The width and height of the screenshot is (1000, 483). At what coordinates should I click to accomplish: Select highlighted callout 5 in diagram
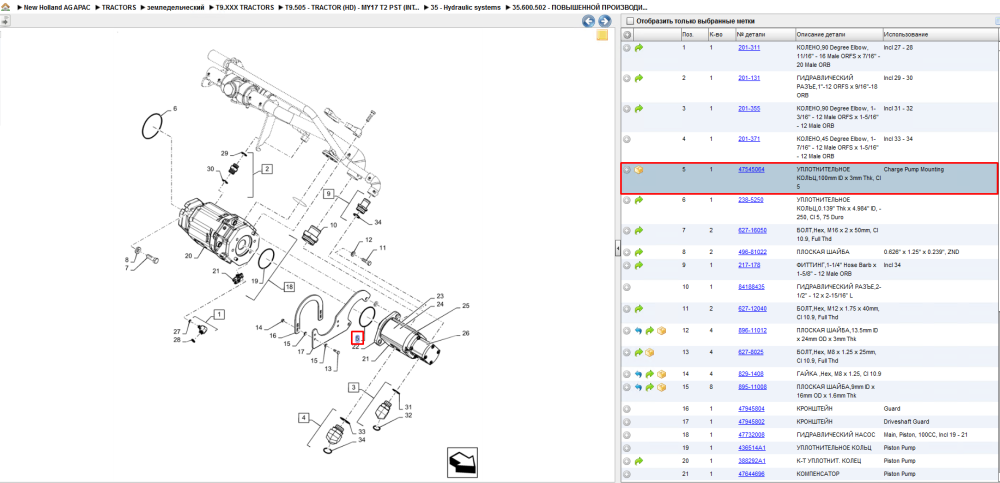(x=357, y=338)
